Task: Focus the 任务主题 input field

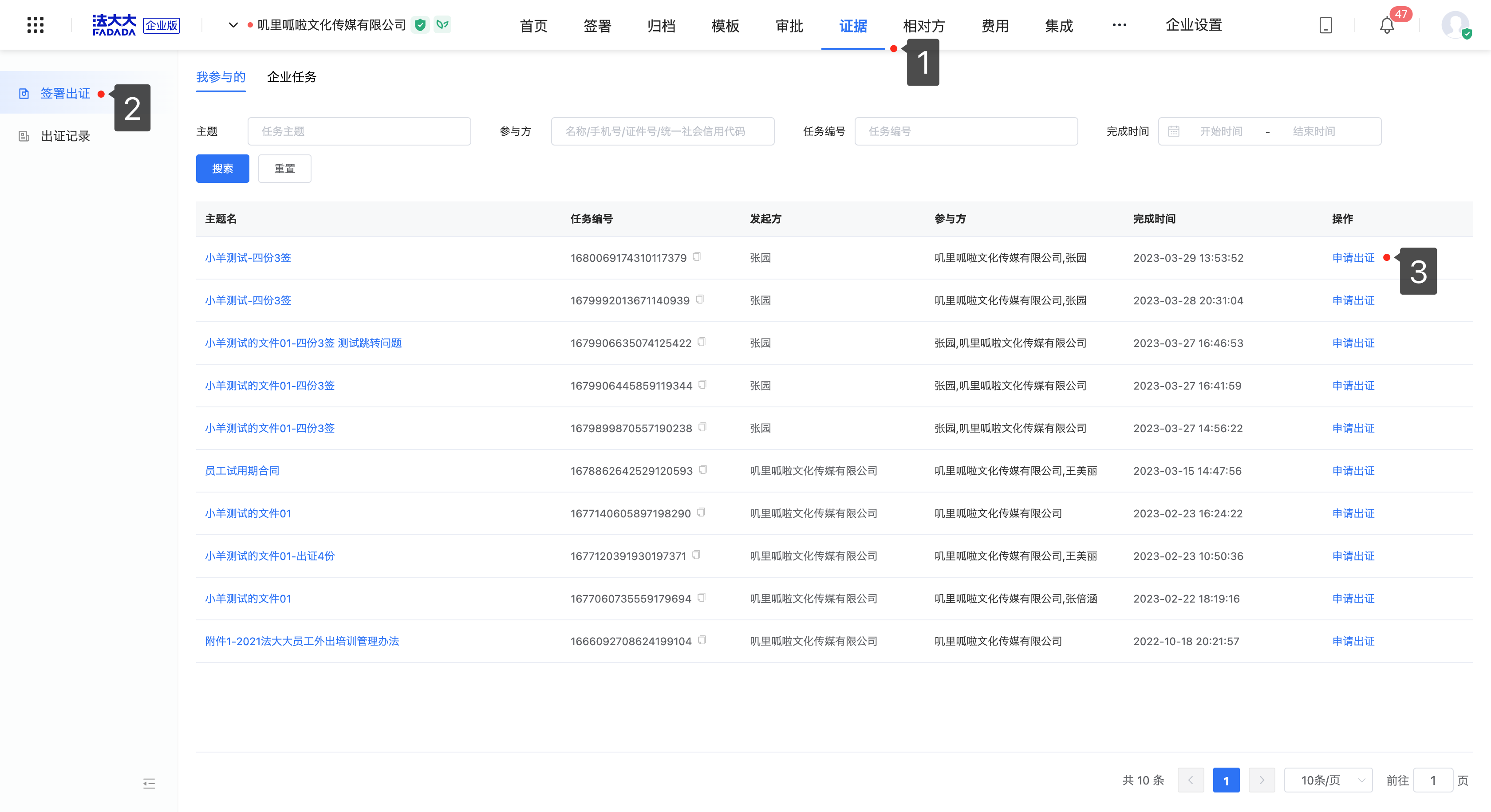Action: point(359,131)
